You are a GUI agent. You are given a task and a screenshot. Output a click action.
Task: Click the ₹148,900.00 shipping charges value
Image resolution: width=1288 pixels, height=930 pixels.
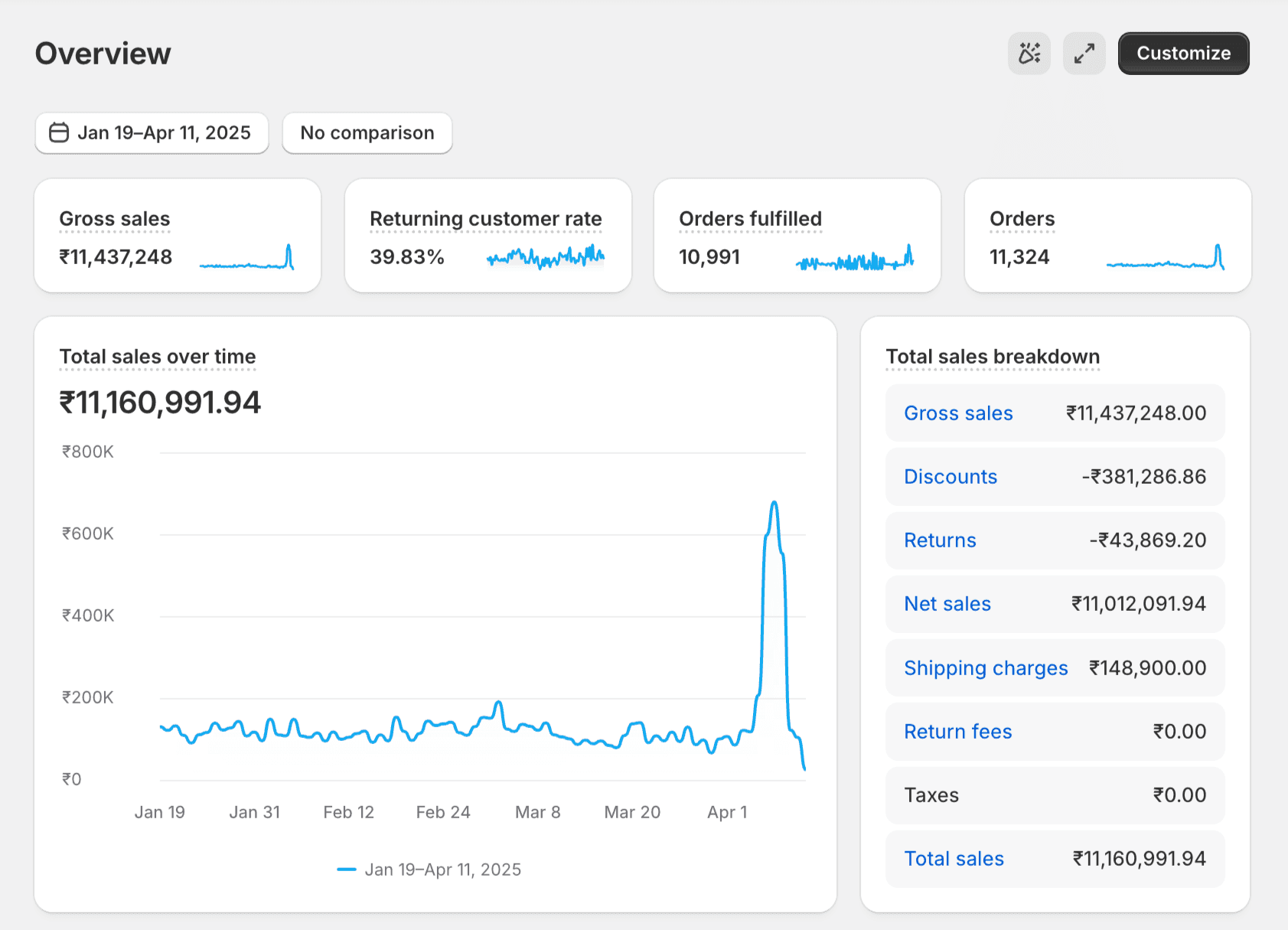[x=1148, y=668]
